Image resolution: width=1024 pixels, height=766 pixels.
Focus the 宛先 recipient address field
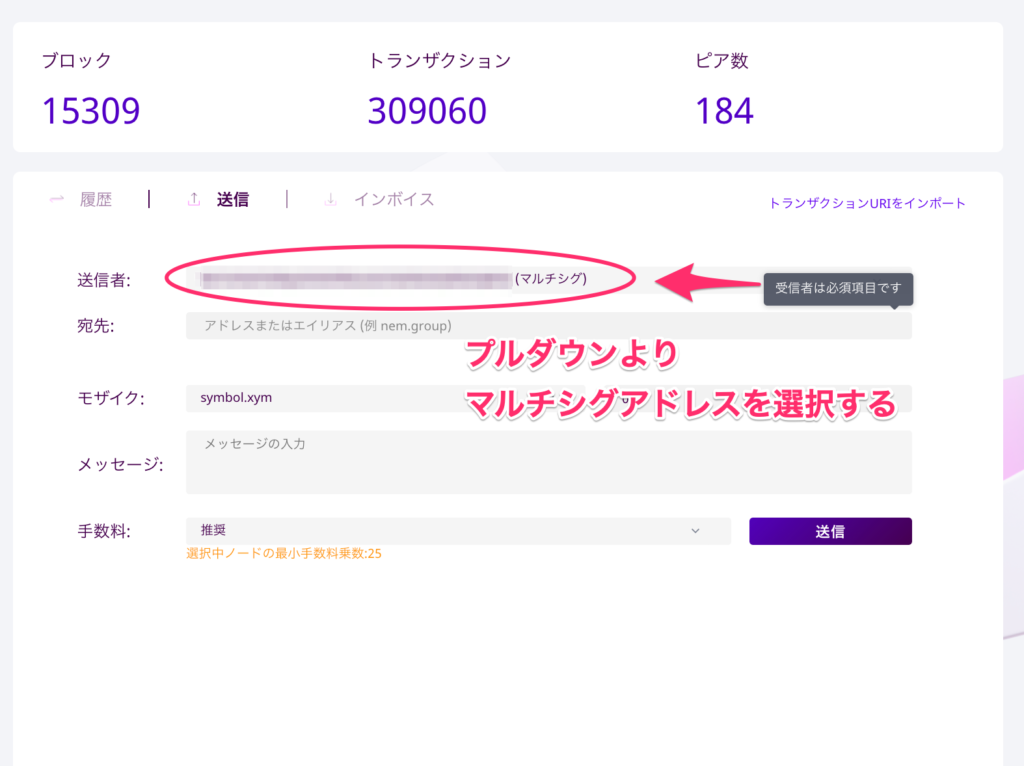click(x=549, y=326)
